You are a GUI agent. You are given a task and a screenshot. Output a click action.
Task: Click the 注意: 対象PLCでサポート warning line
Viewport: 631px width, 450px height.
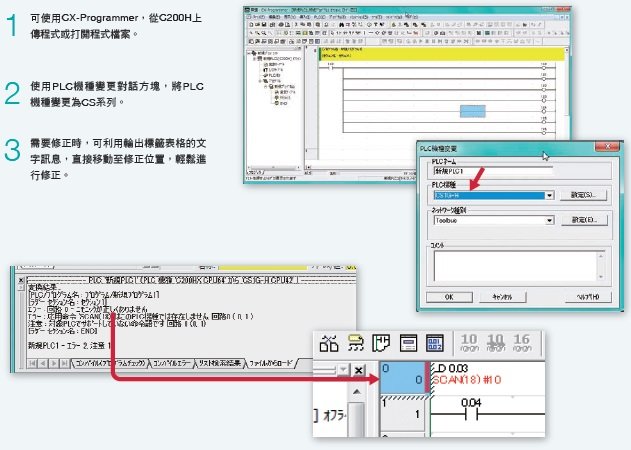[x=117, y=324]
